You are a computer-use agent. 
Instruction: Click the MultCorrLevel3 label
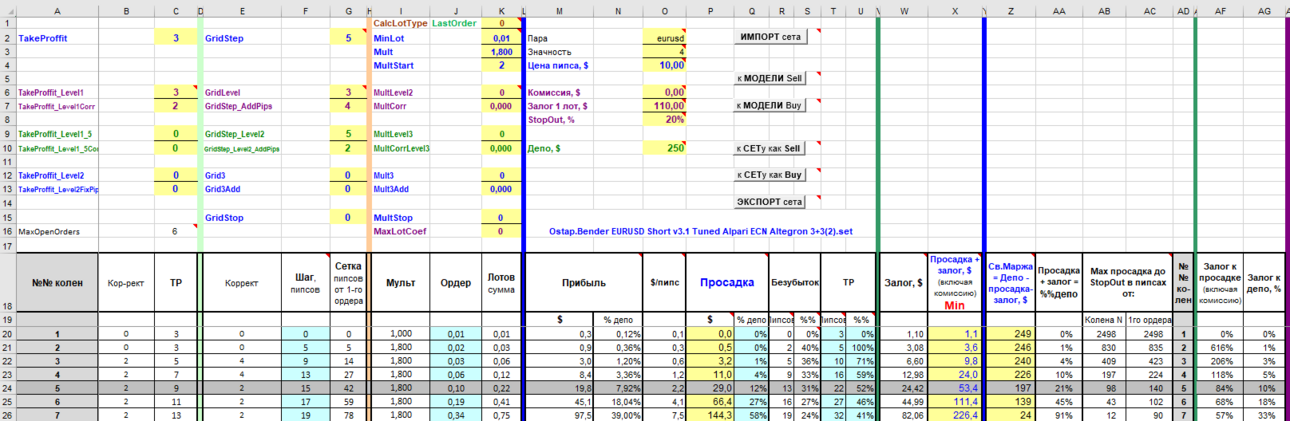pyautogui.click(x=402, y=148)
